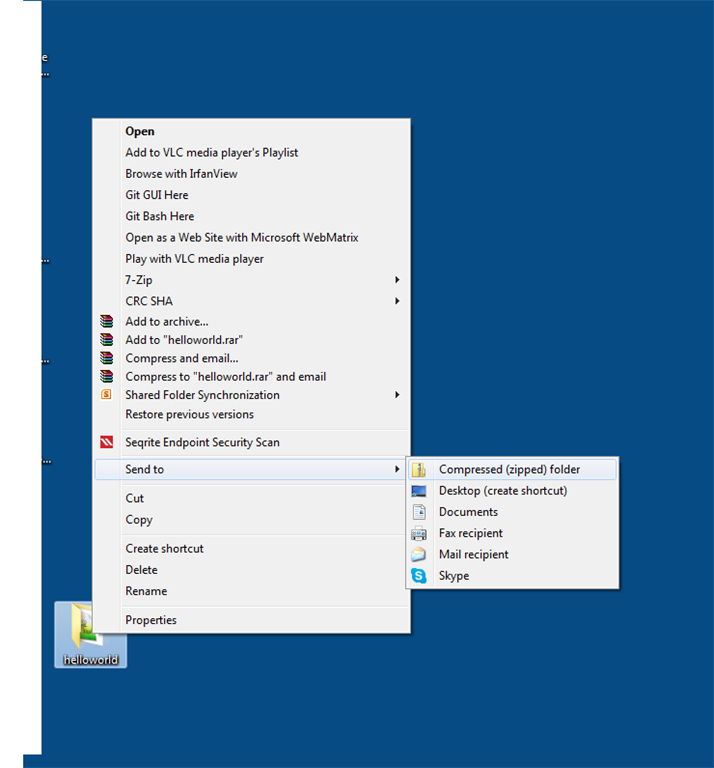
Task: Choose Copy from the context menu
Action: click(252, 520)
